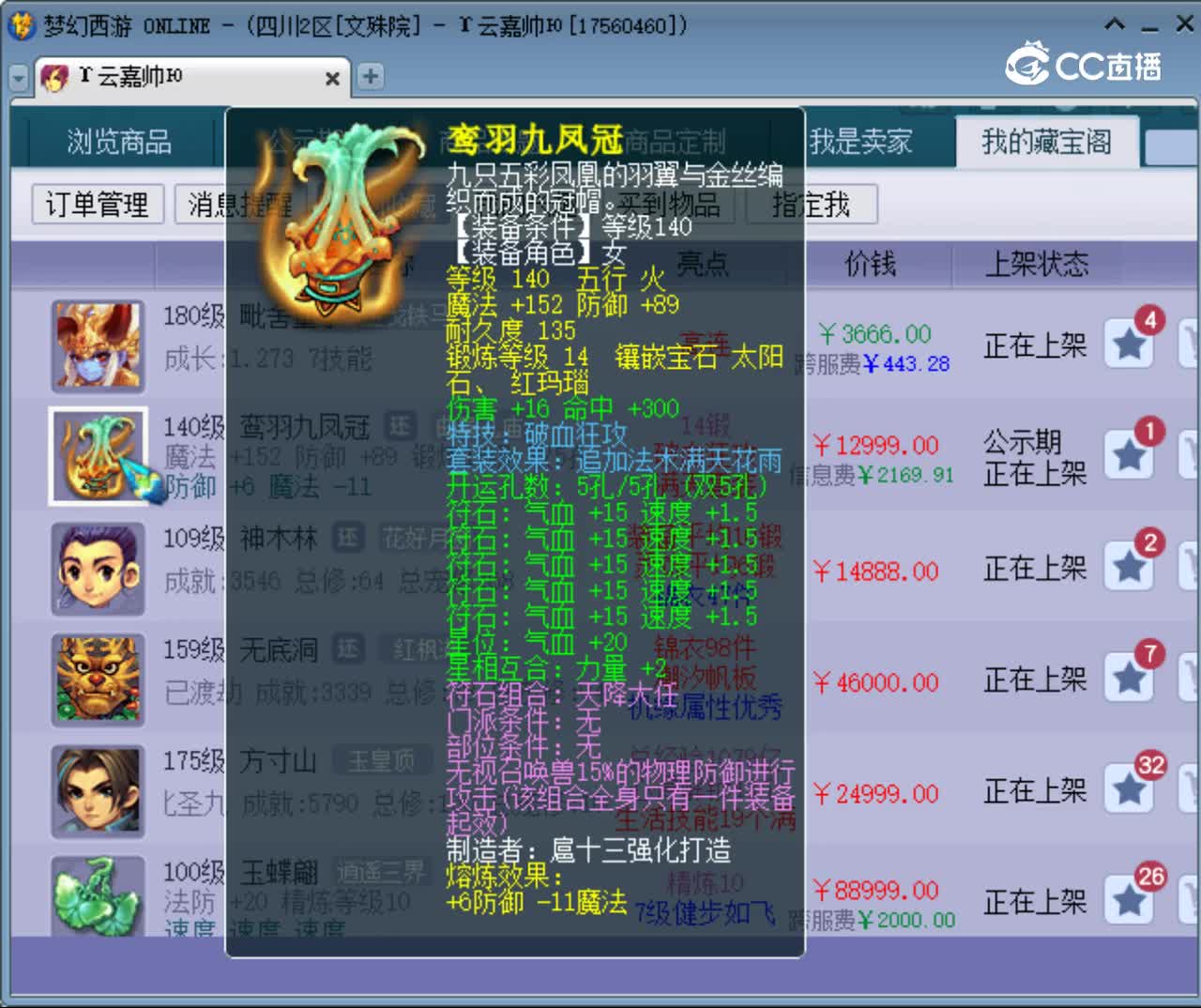Select the 159级 无底洞 character avatar
The width and height of the screenshot is (1201, 1008).
98,680
